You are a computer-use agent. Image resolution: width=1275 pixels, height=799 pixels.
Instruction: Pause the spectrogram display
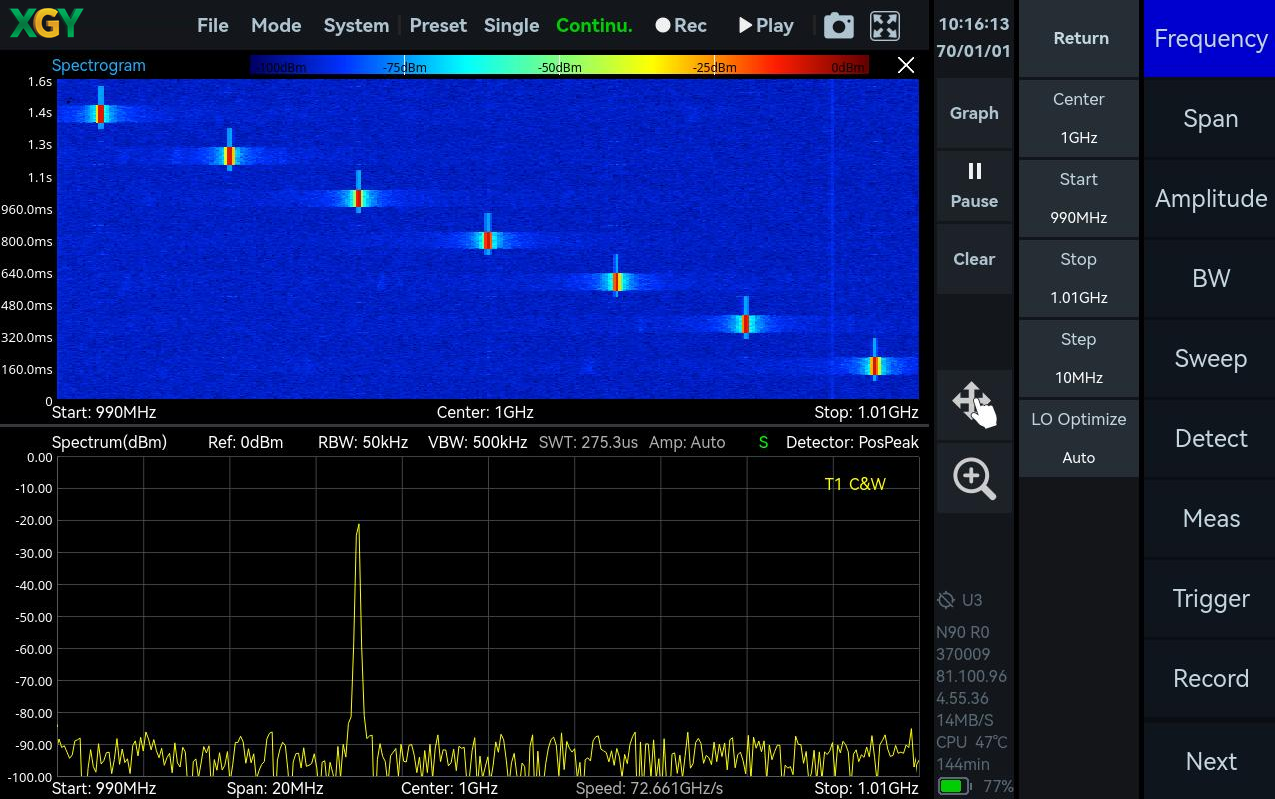pyautogui.click(x=974, y=186)
